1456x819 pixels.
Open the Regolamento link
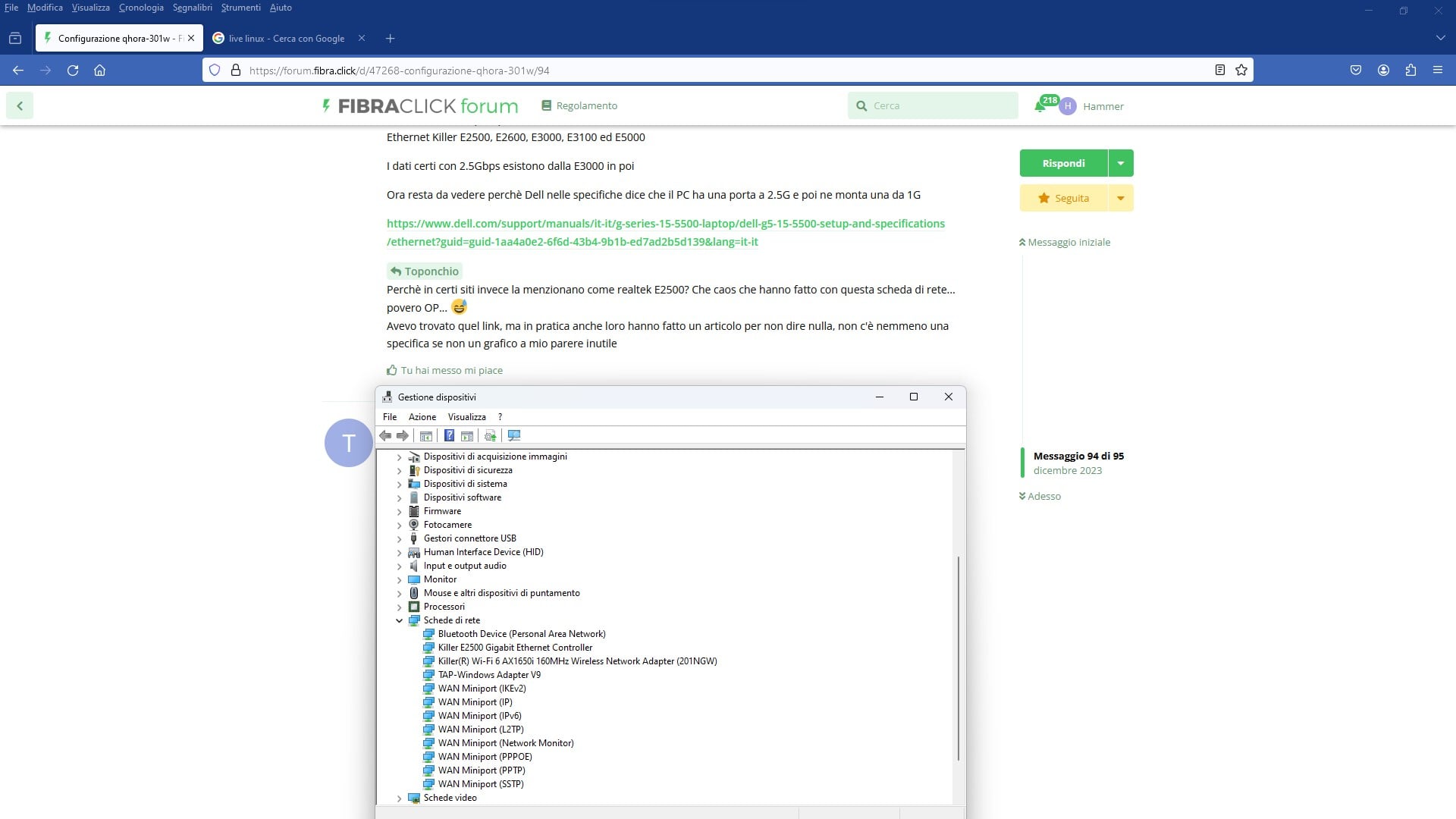click(x=579, y=105)
